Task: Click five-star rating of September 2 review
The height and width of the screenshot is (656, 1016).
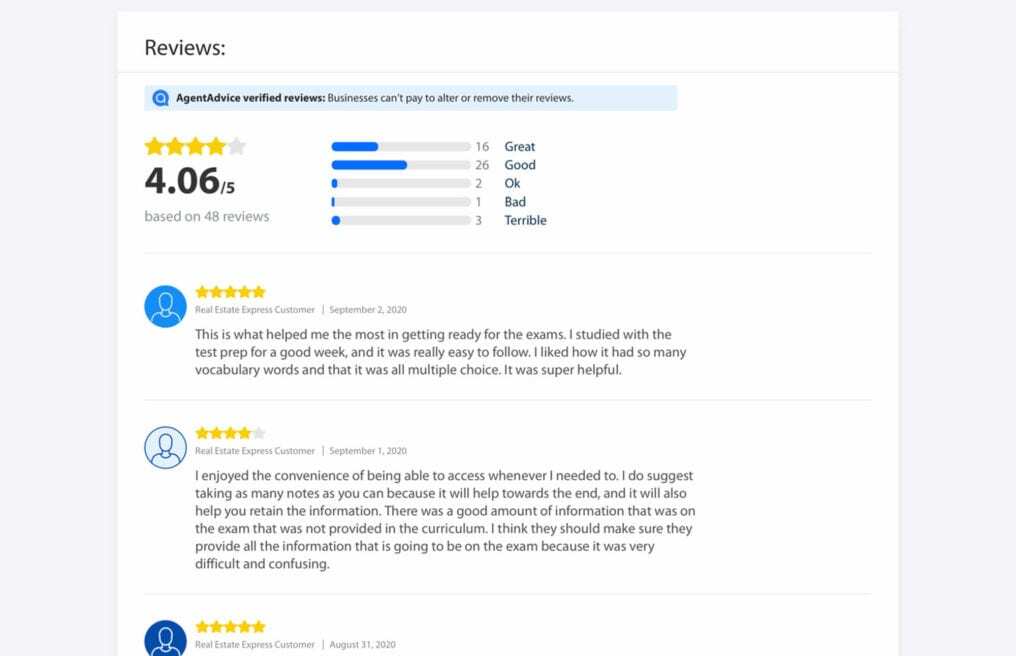Action: [x=230, y=292]
